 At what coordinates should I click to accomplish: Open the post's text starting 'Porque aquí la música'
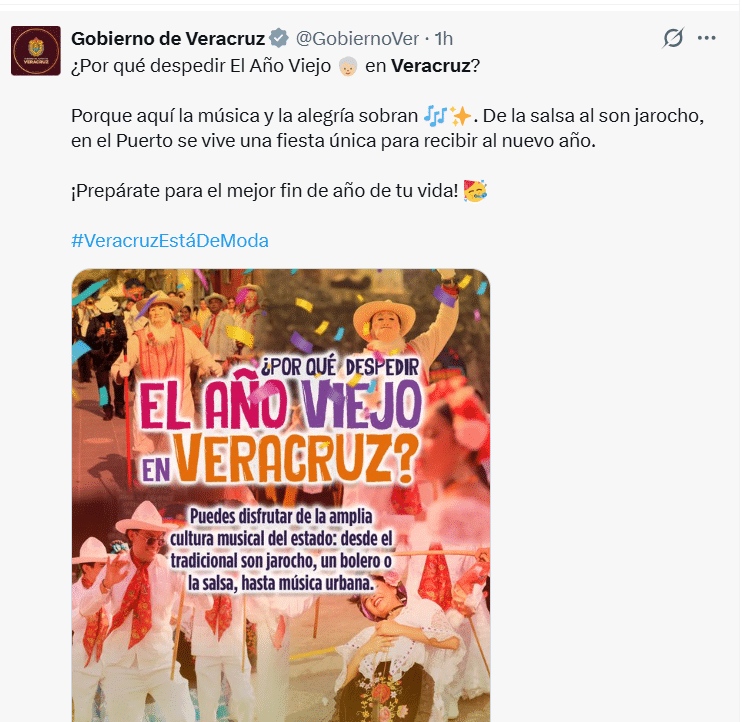[x=388, y=128]
